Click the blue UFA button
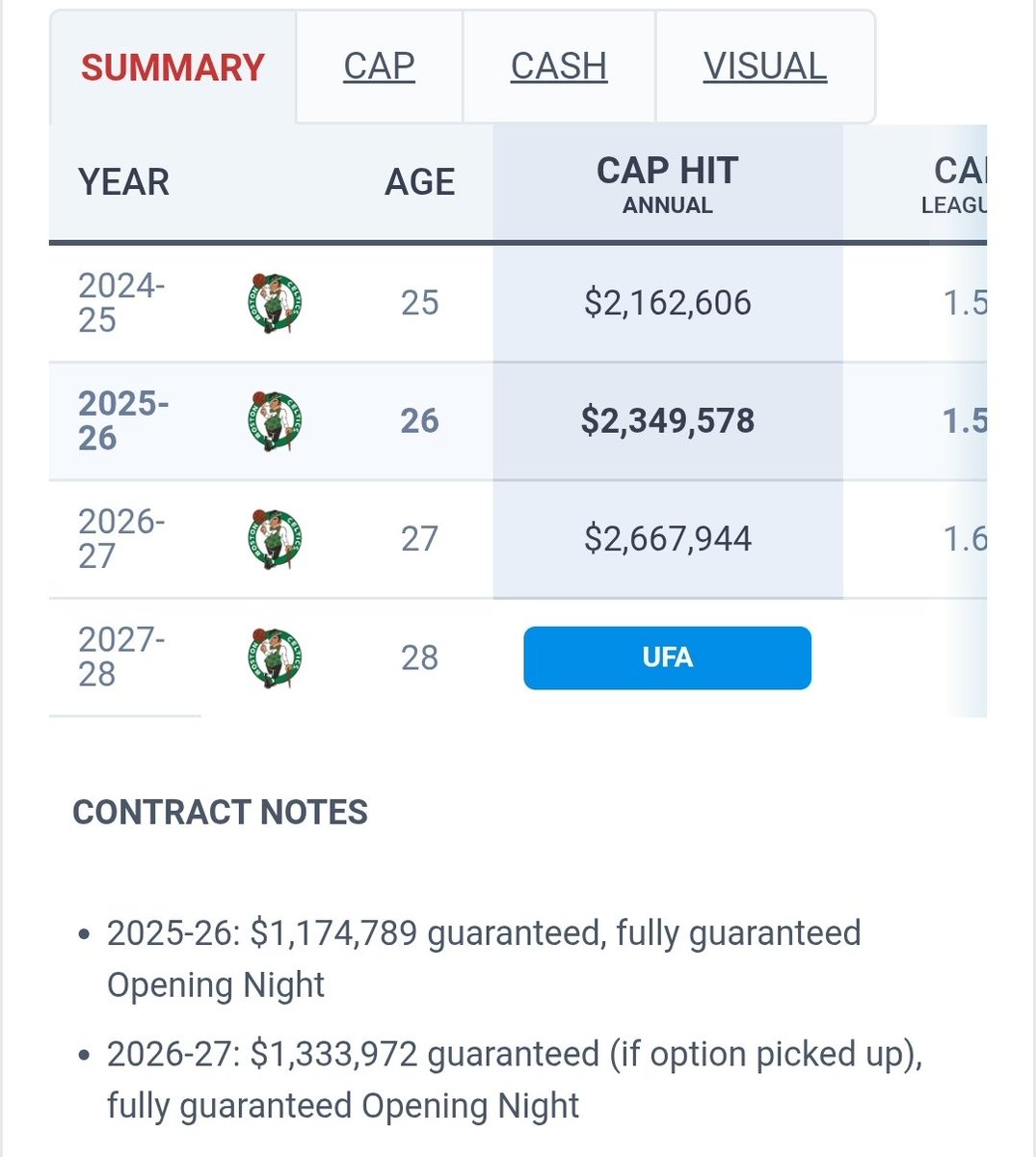The height and width of the screenshot is (1157, 1036). click(x=667, y=658)
